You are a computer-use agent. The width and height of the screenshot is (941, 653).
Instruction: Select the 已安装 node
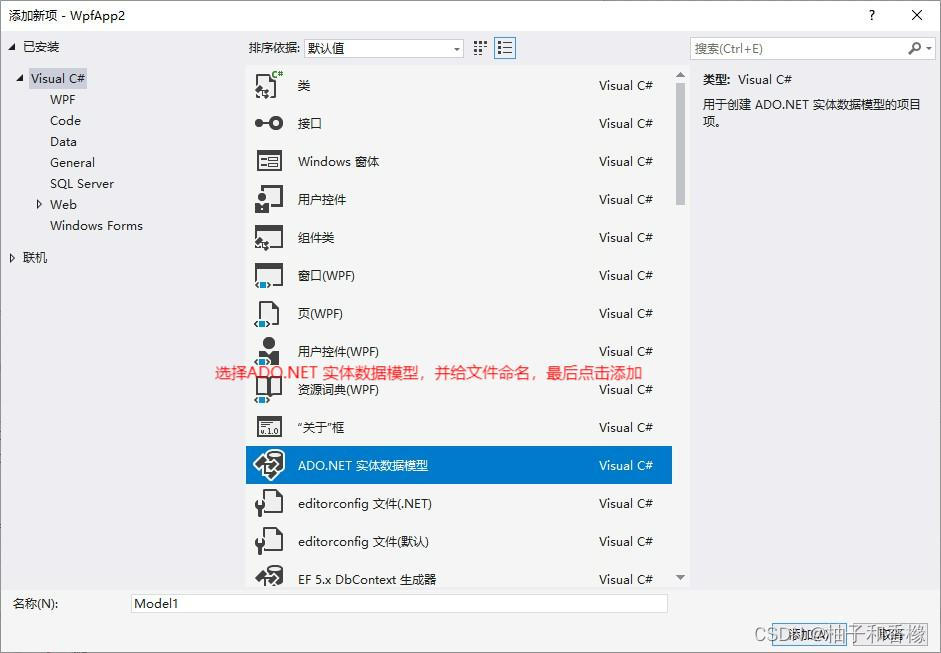tap(41, 47)
